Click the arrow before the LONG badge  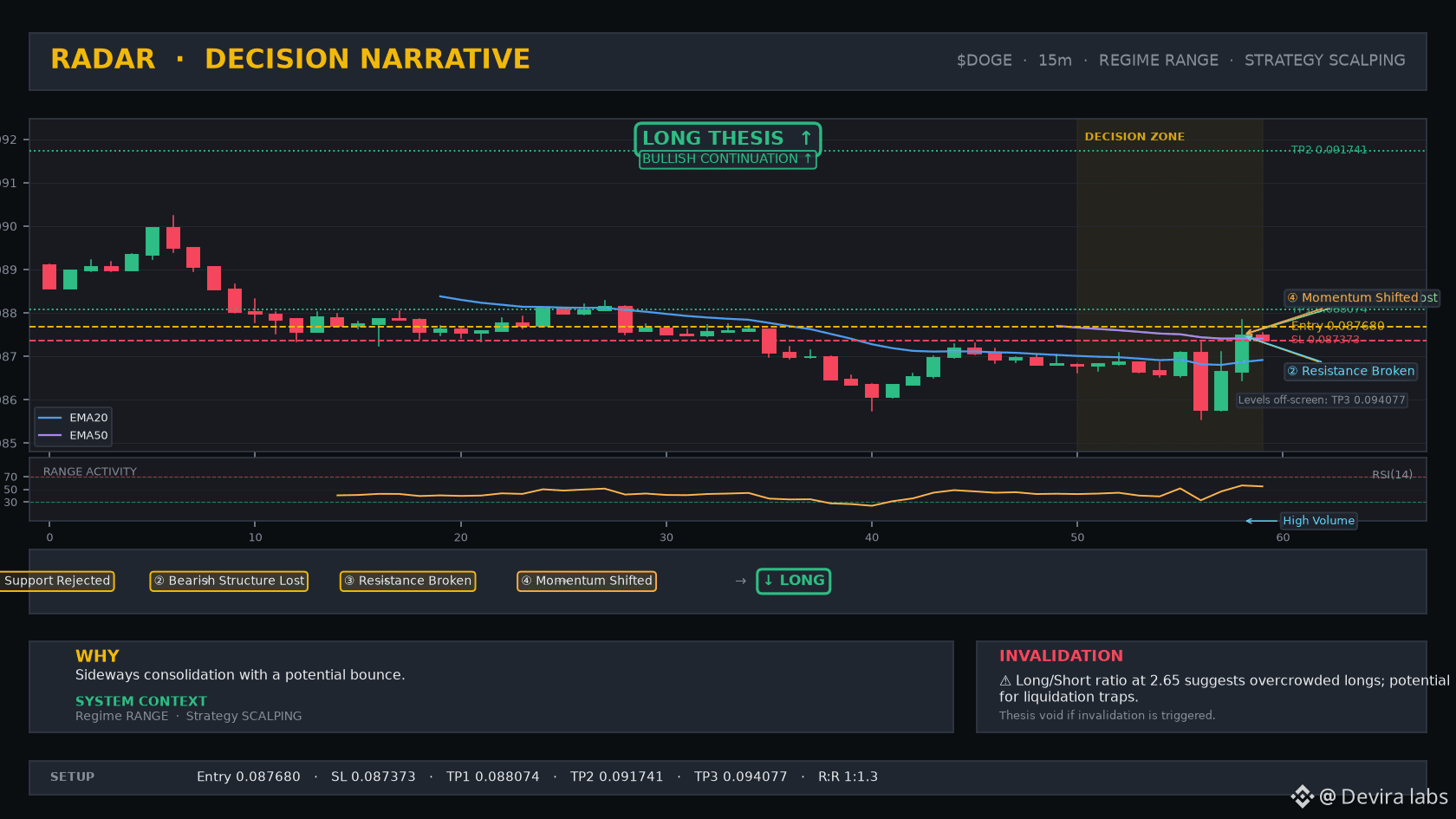(x=740, y=581)
